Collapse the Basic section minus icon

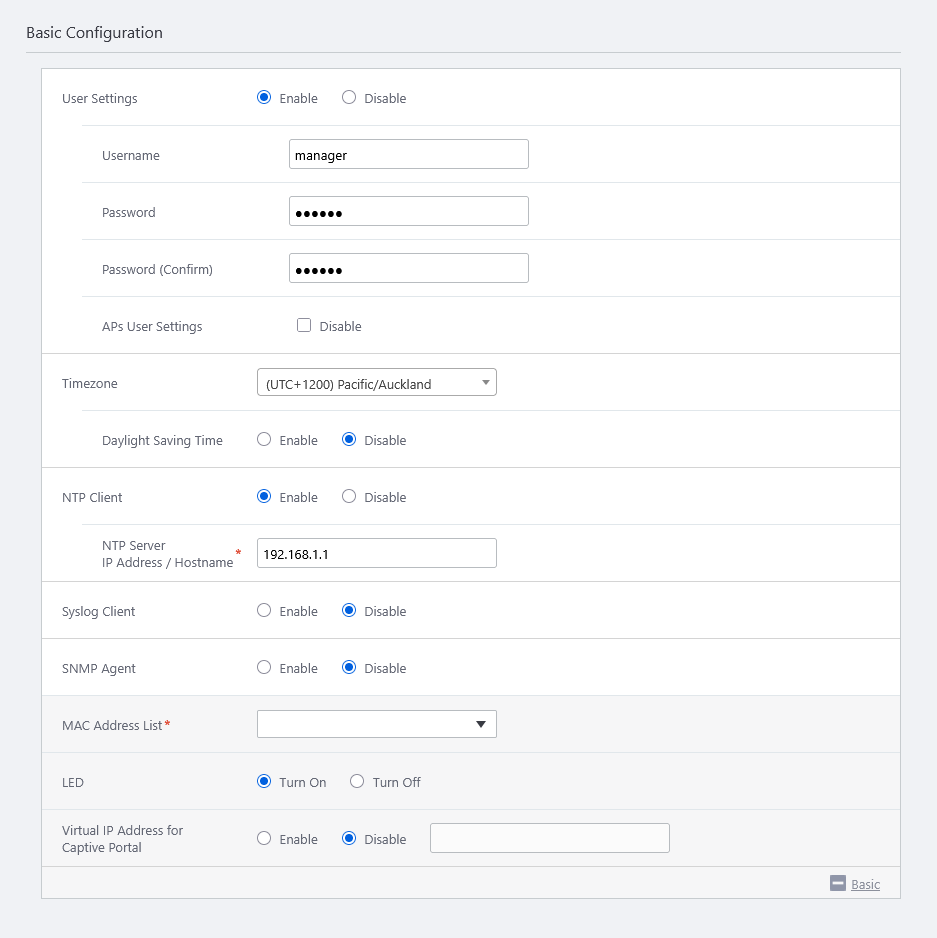click(838, 883)
